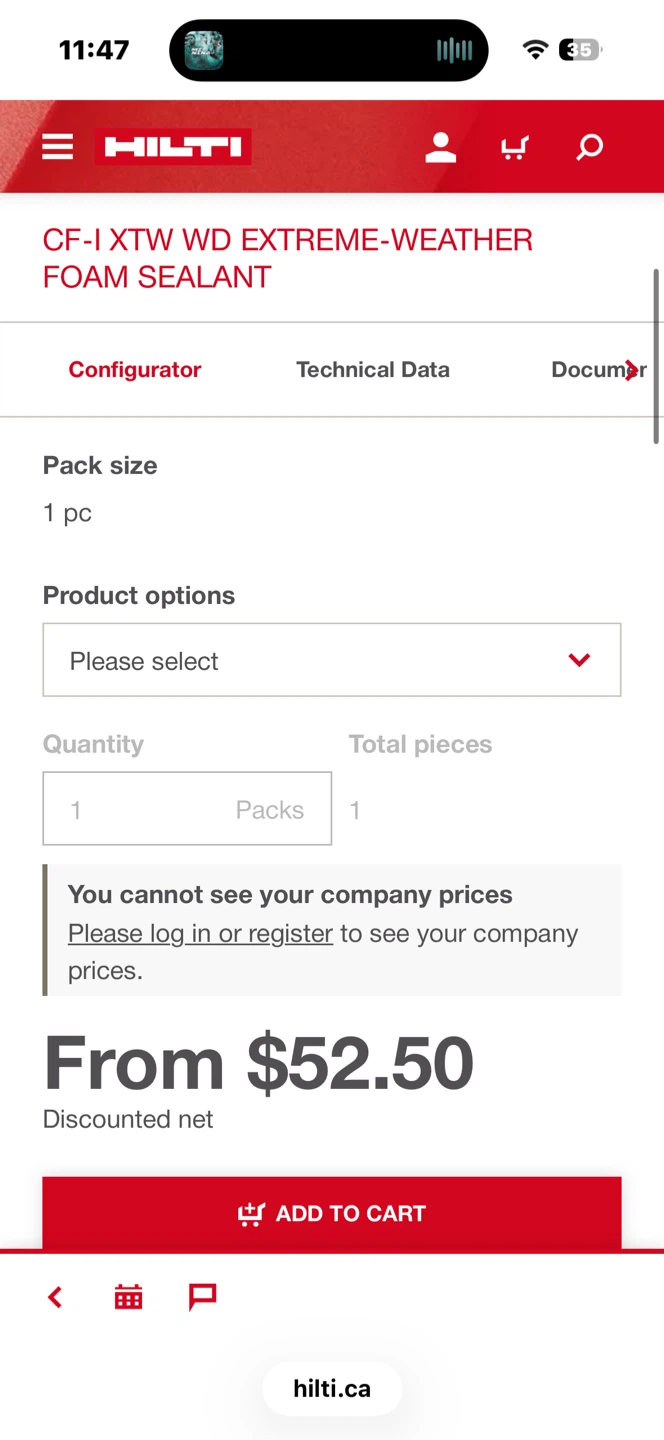Viewport: 664px width, 1440px height.
Task: Go back using the red arrow
Action: click(55, 1297)
